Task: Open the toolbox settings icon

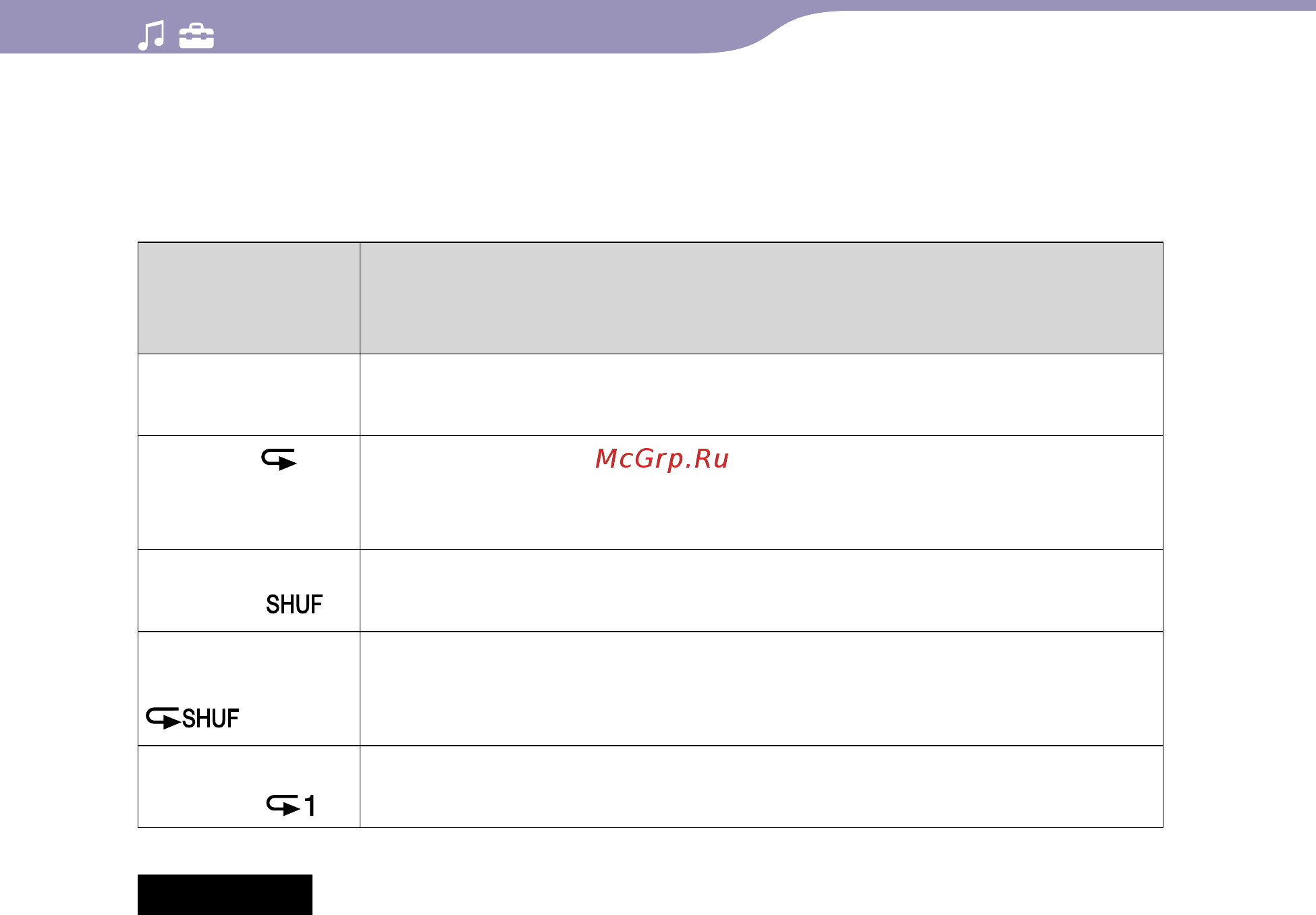Action: (196, 36)
